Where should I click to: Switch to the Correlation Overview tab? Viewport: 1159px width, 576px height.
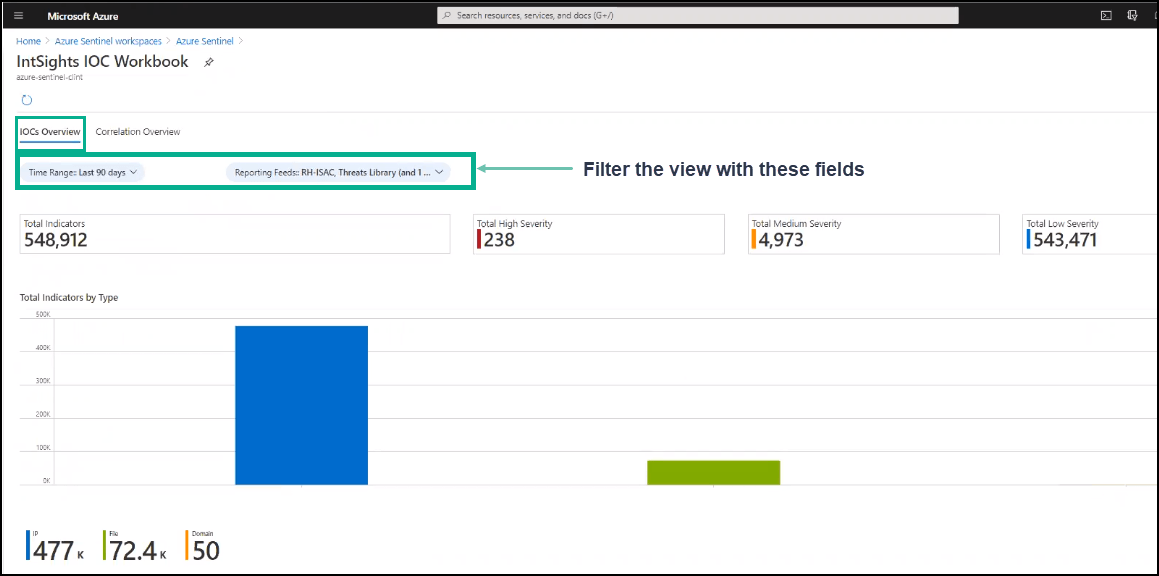click(138, 132)
